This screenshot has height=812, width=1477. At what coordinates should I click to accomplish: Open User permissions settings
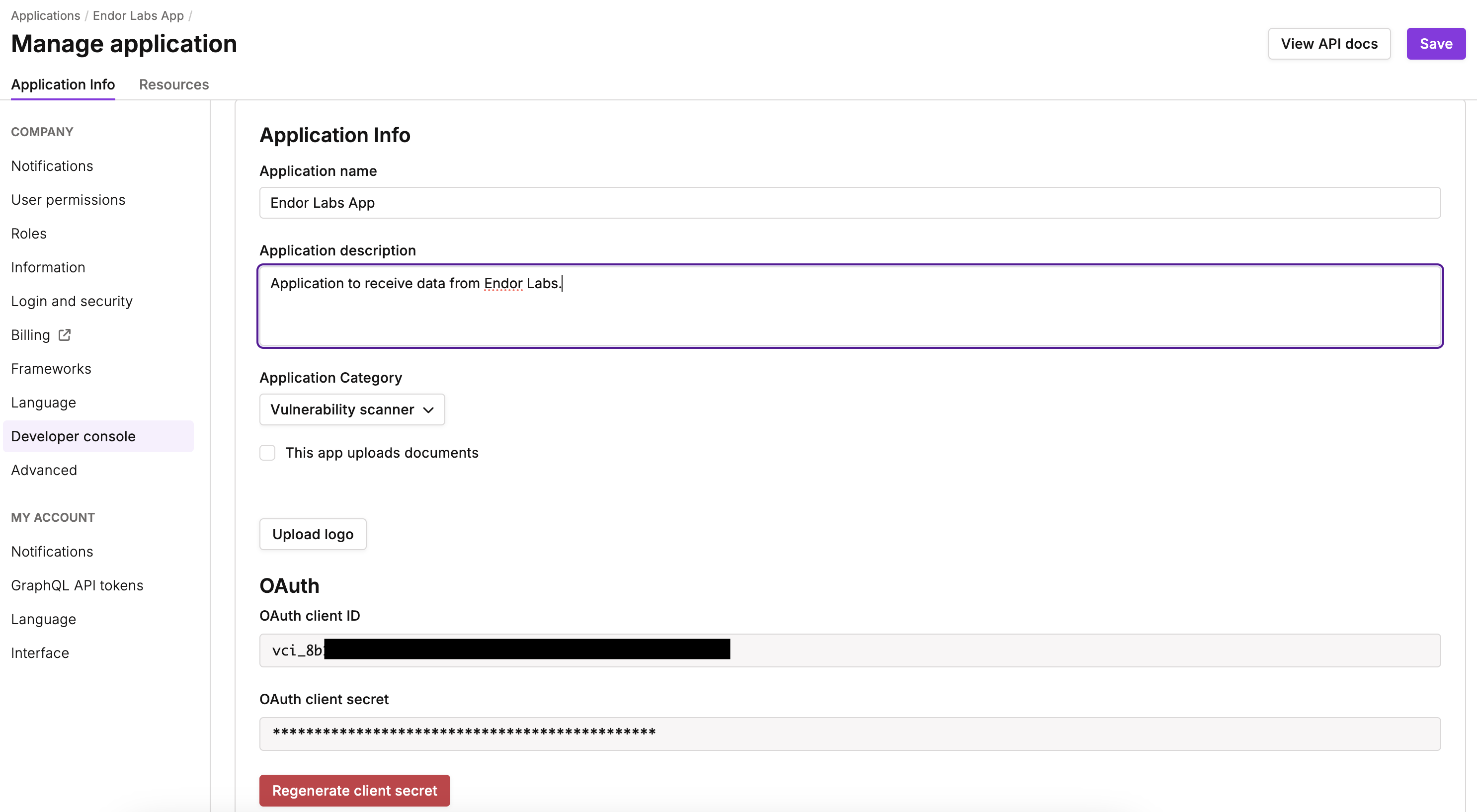pyautogui.click(x=67, y=199)
